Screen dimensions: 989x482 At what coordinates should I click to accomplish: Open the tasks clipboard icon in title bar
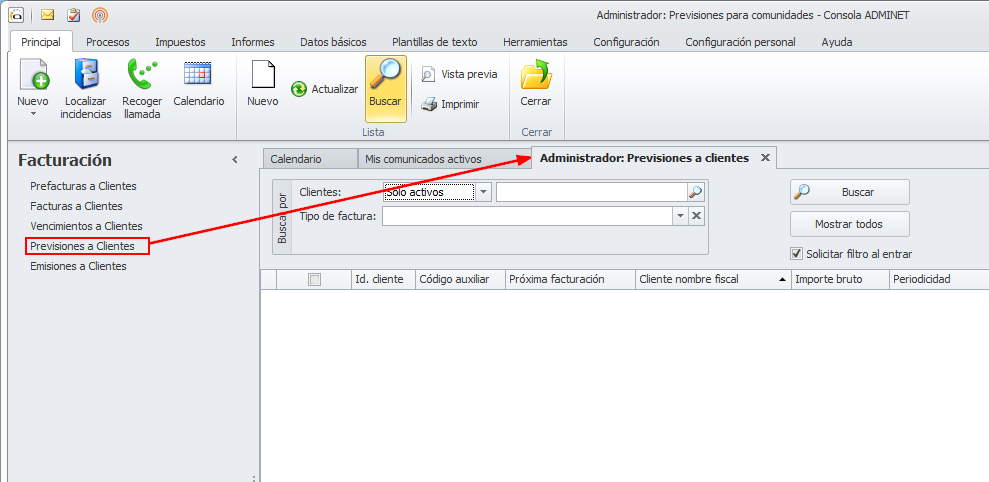(x=73, y=15)
